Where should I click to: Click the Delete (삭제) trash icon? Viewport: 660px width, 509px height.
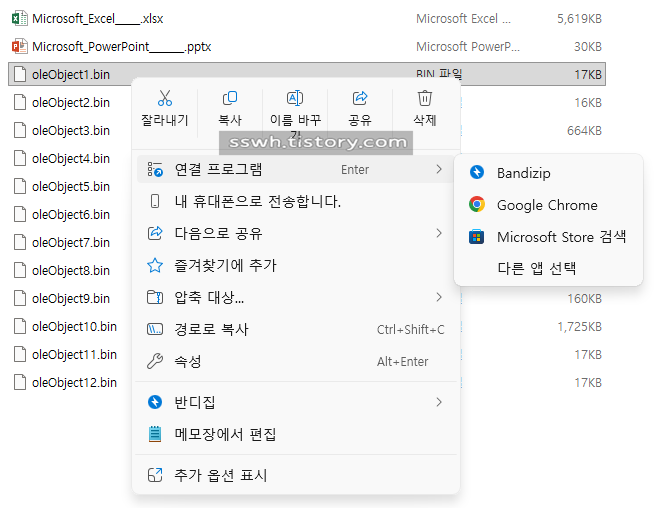[425, 98]
